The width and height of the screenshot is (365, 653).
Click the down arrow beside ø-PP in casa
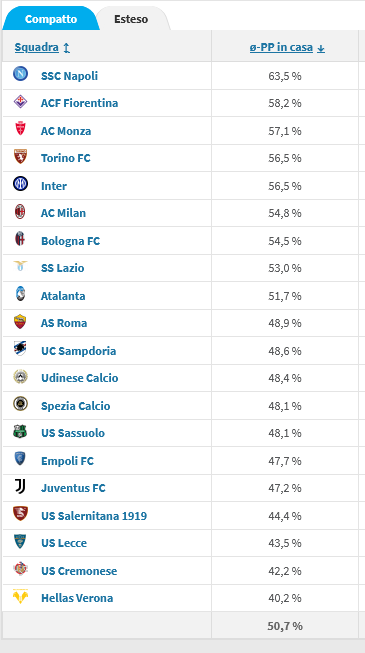pyautogui.click(x=320, y=48)
